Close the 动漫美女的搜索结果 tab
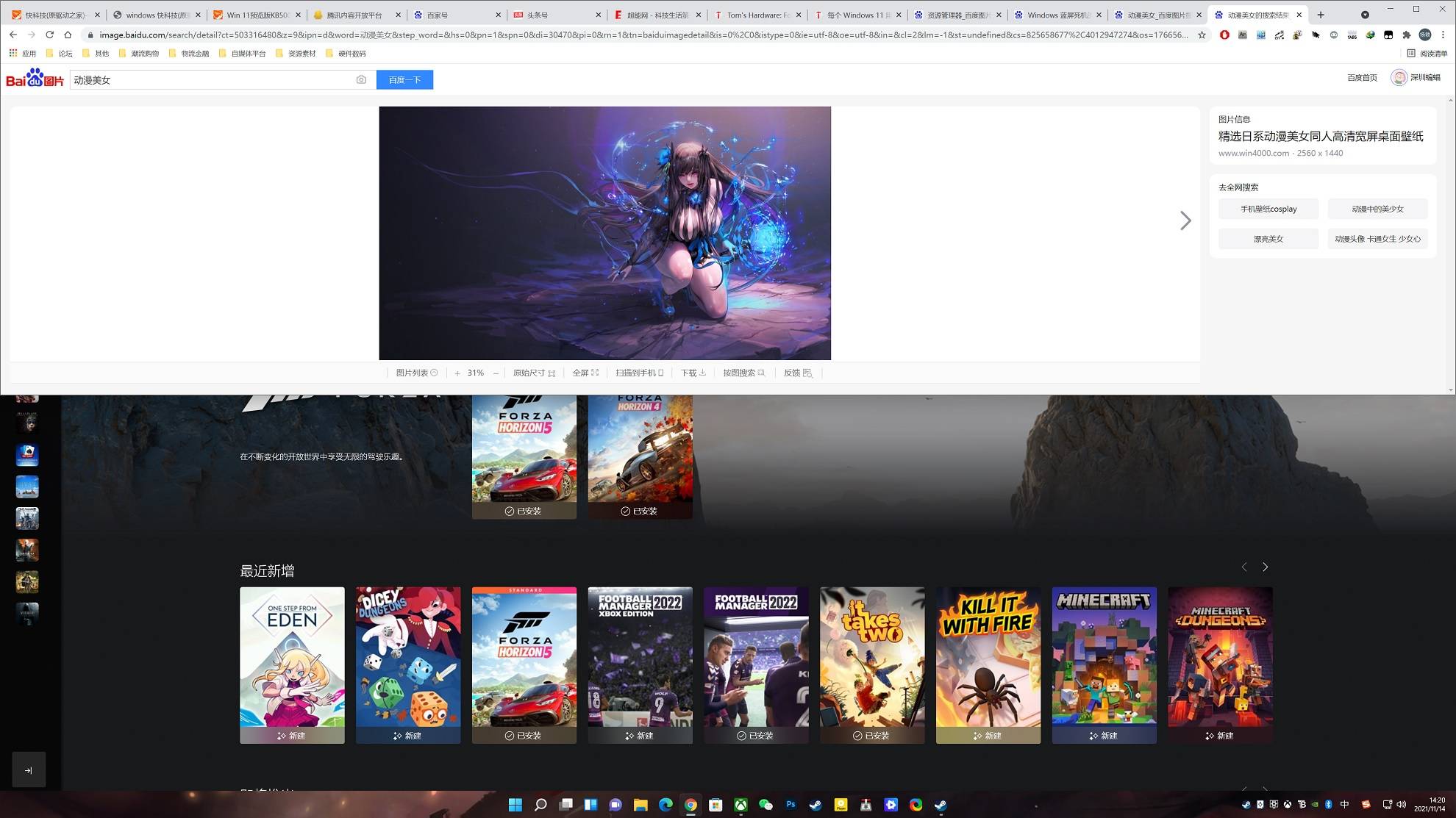The height and width of the screenshot is (818, 1456). (x=1299, y=15)
